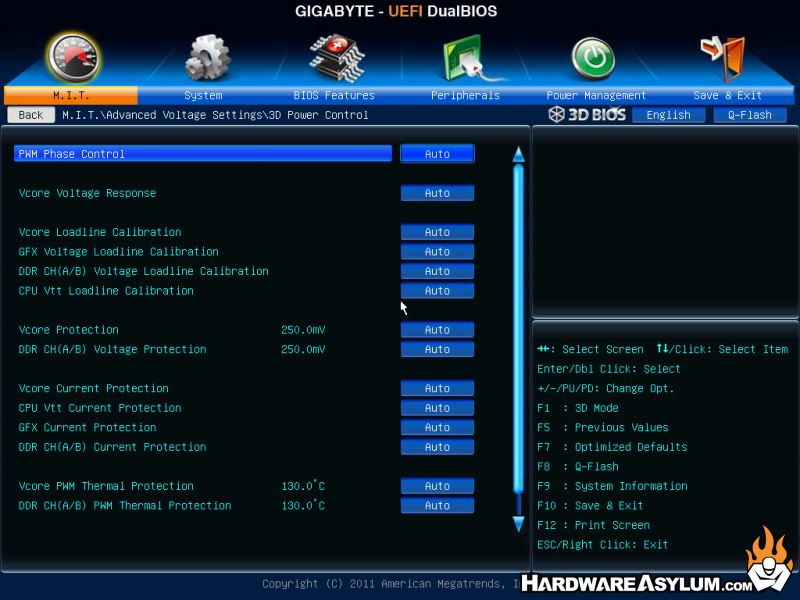Select DDR CH(A/B) PWM Thermal Protection label
This screenshot has width=800, height=600.
(x=125, y=506)
